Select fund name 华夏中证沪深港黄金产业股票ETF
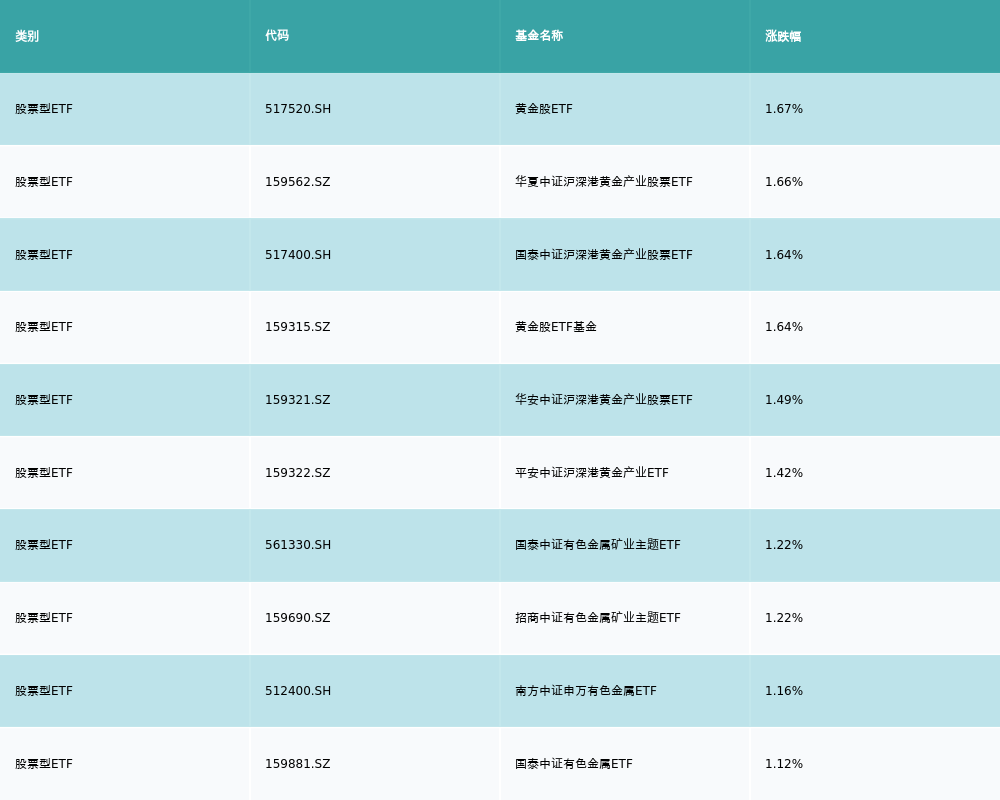The width and height of the screenshot is (1000, 800). (603, 182)
